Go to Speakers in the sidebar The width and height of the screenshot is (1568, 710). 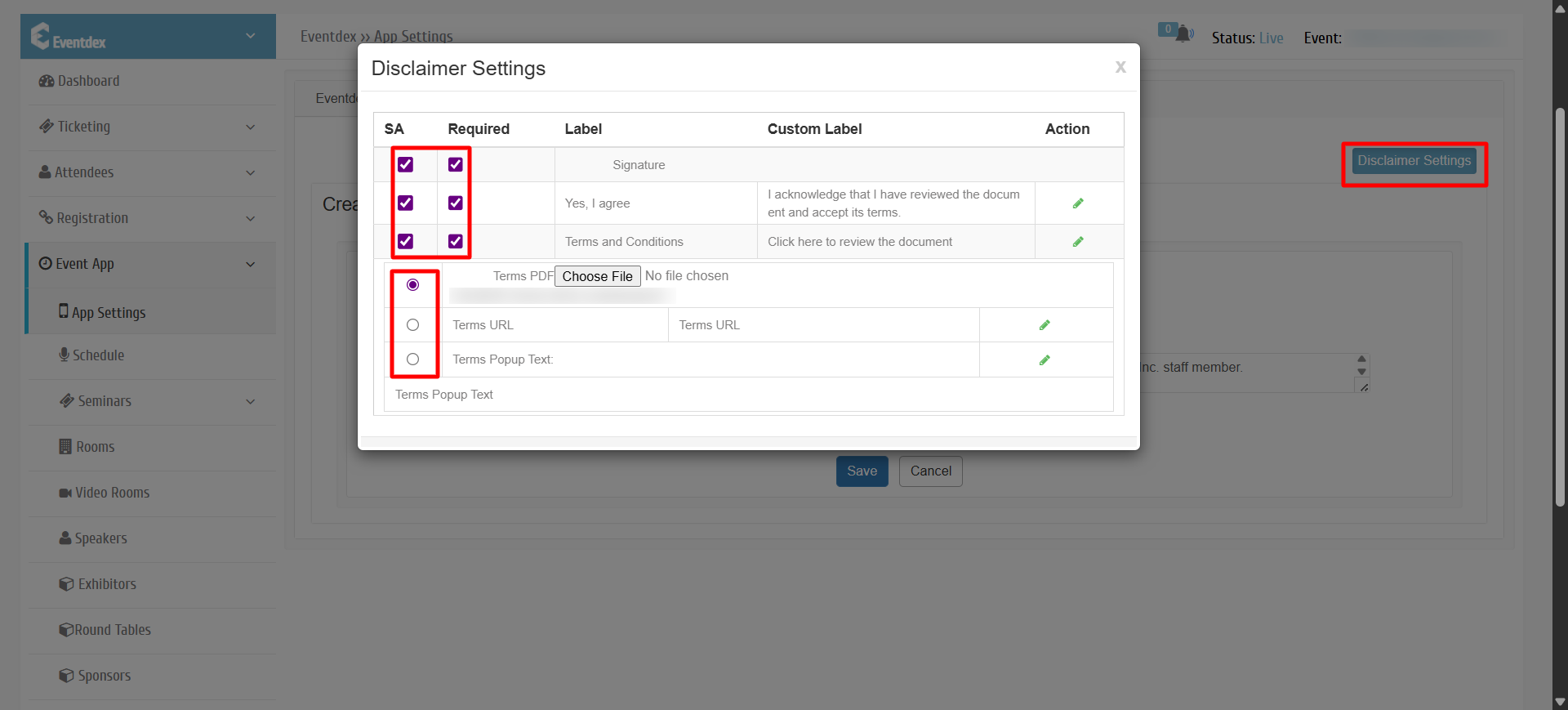pos(100,538)
